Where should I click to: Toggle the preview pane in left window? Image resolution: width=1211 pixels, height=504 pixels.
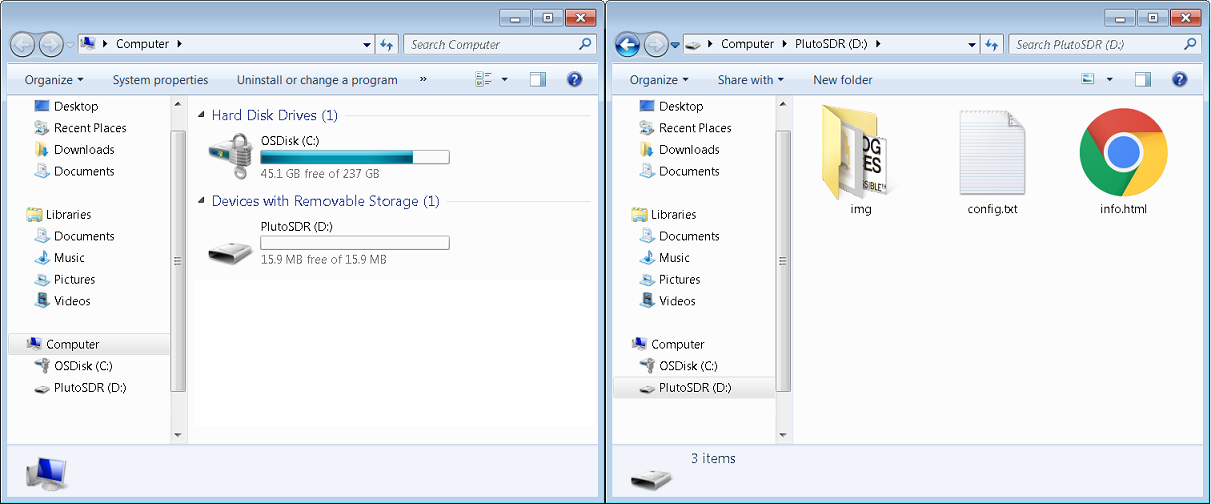tap(538, 80)
